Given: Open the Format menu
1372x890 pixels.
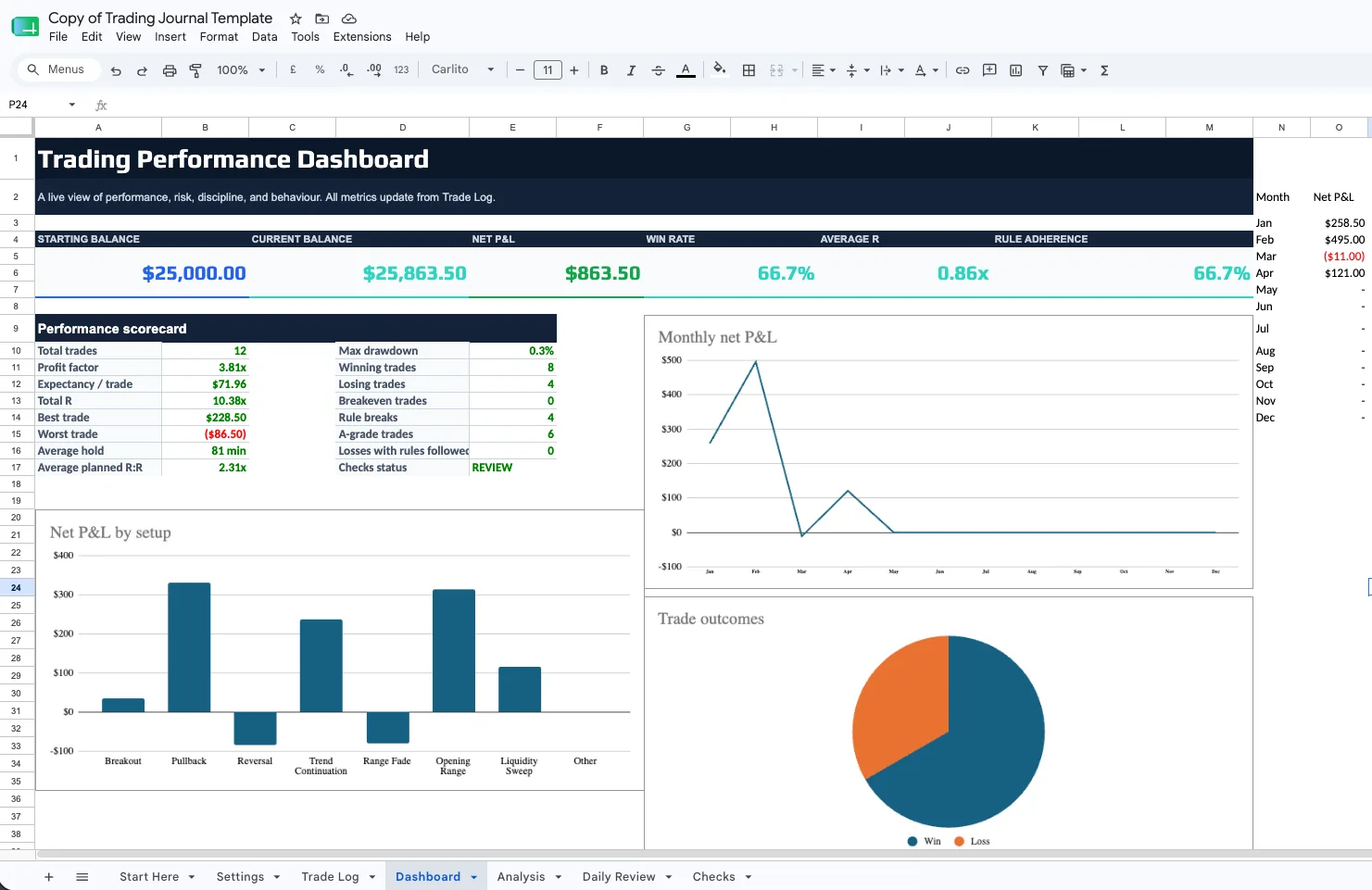Looking at the screenshot, I should click(x=219, y=37).
